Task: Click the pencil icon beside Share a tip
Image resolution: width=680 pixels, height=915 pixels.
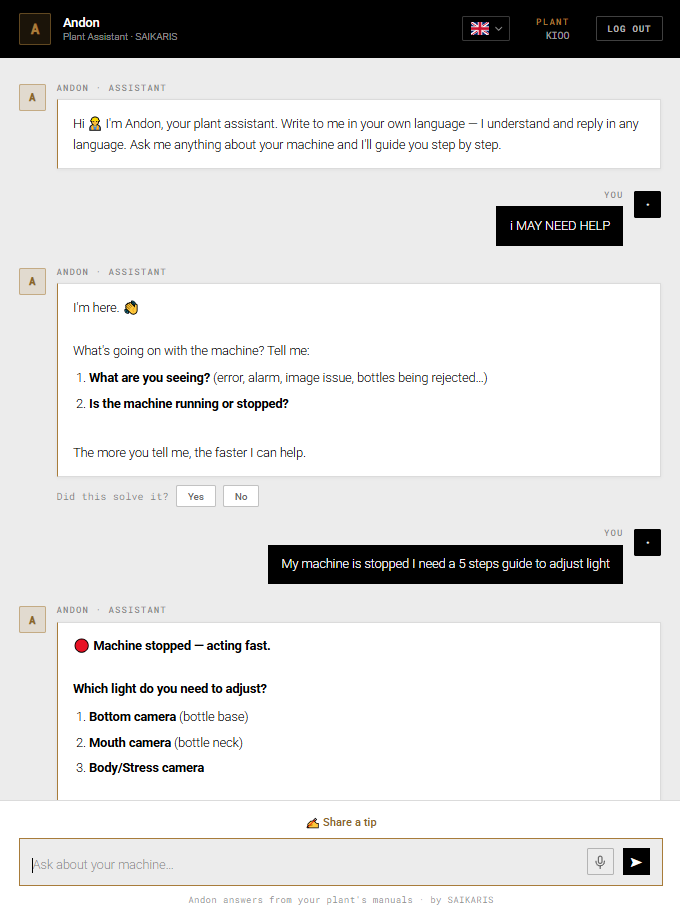Action: pyautogui.click(x=313, y=823)
